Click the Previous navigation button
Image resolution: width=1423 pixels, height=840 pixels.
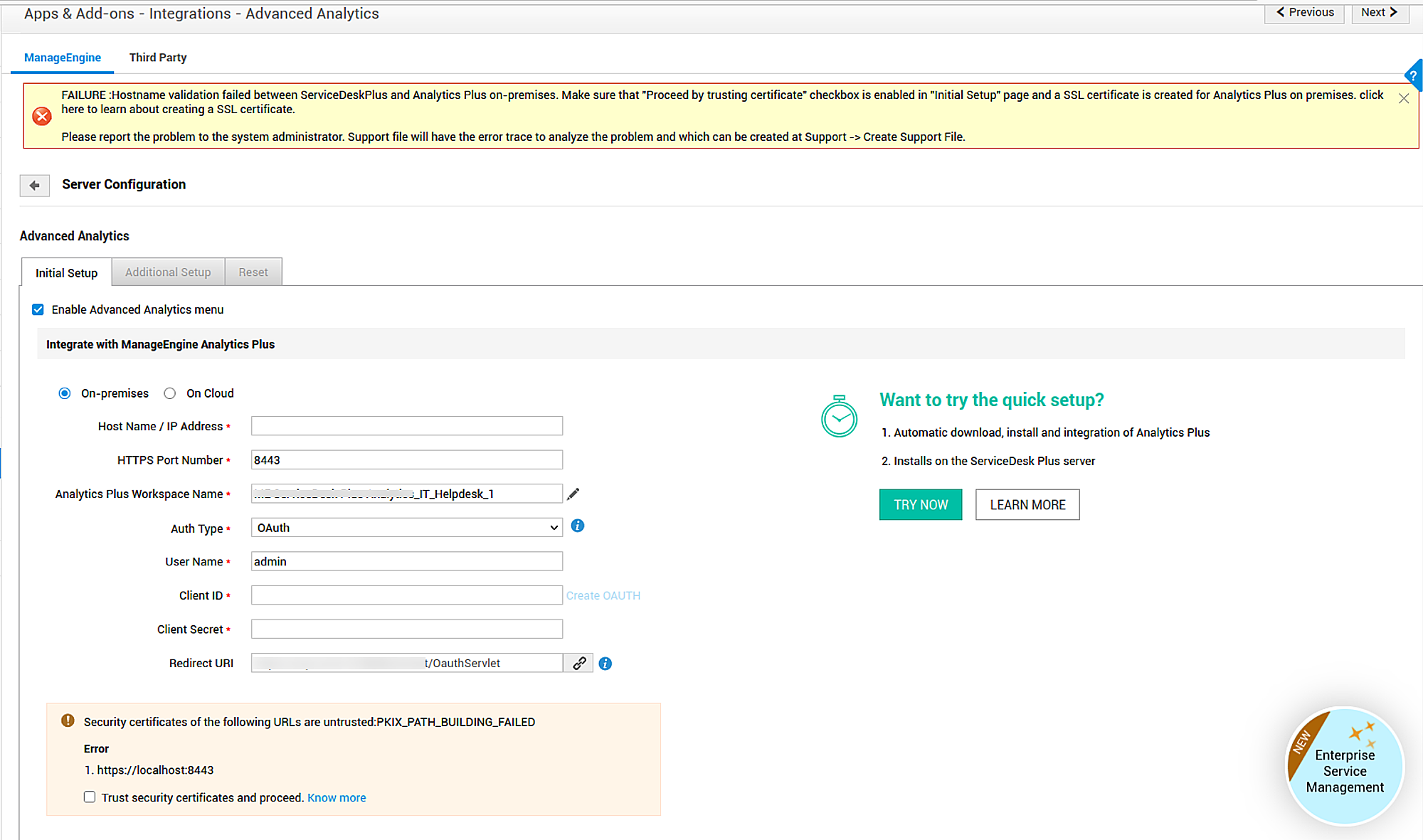(x=1305, y=13)
